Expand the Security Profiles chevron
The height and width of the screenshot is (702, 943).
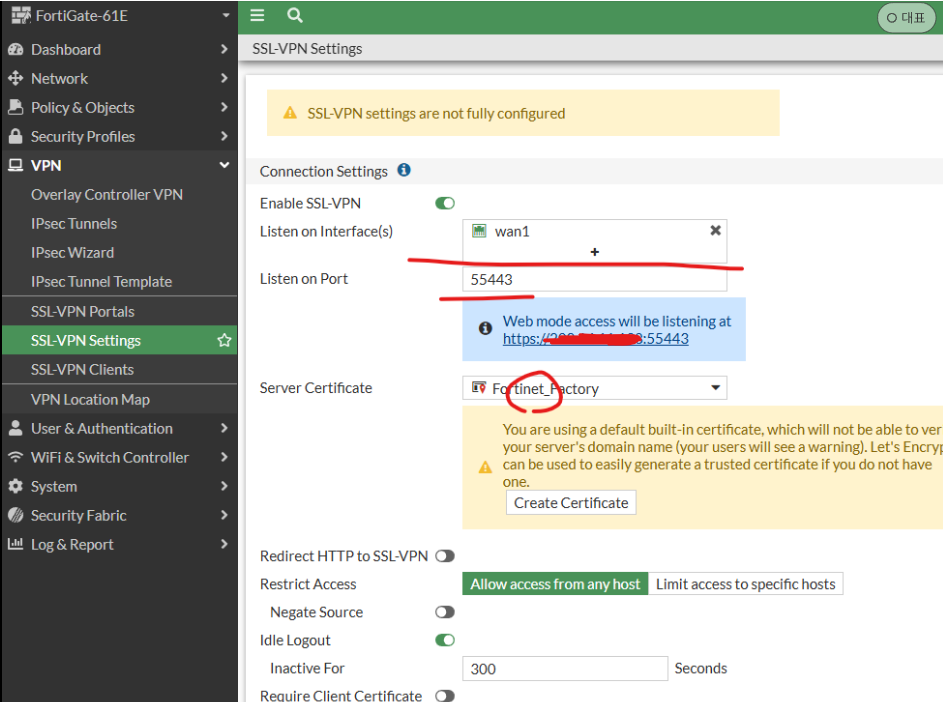pyautogui.click(x=224, y=136)
